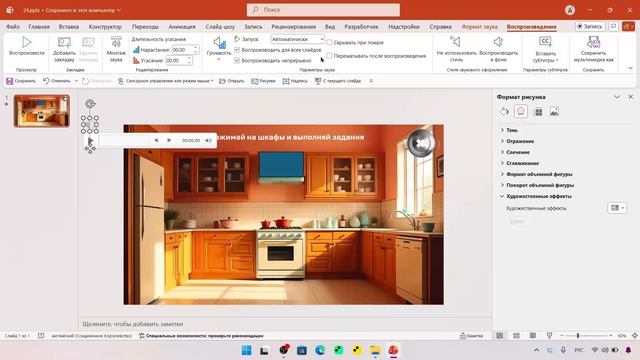The width and height of the screenshot is (640, 360).
Task: Click the Поиск search box
Action: (323, 10)
